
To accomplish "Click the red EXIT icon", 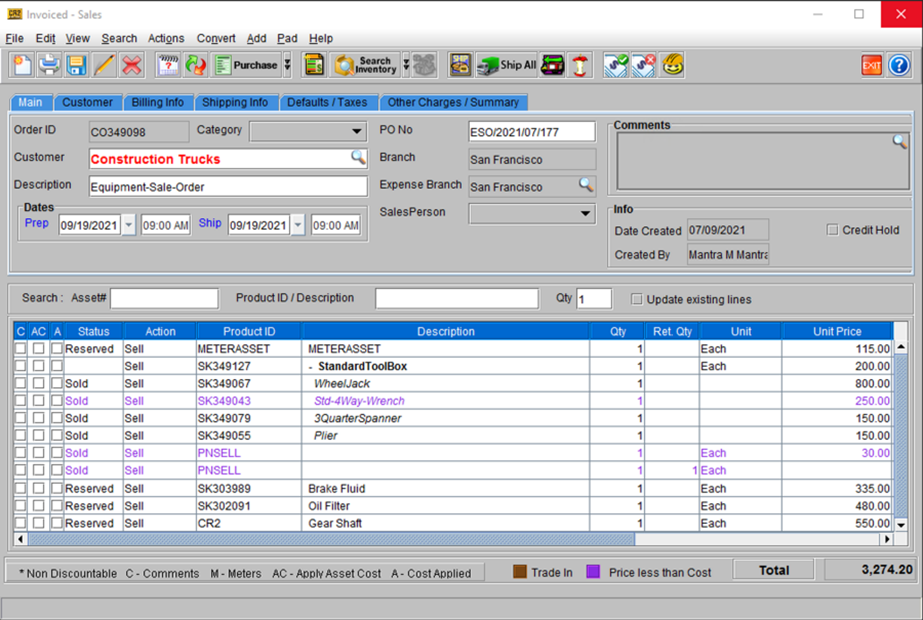I will 871,65.
